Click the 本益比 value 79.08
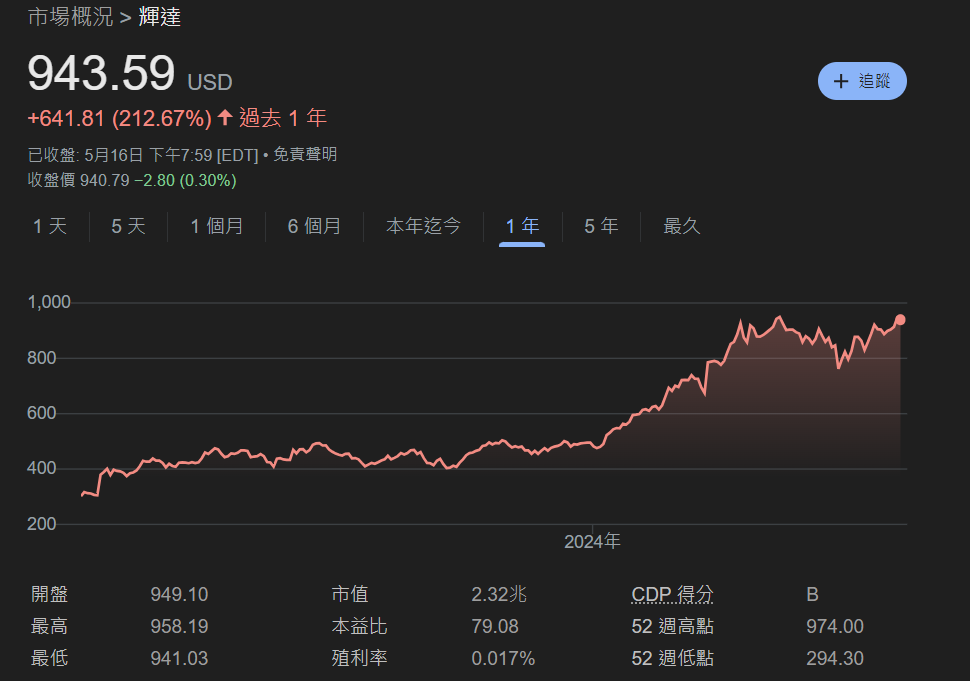970x681 pixels. click(x=494, y=626)
